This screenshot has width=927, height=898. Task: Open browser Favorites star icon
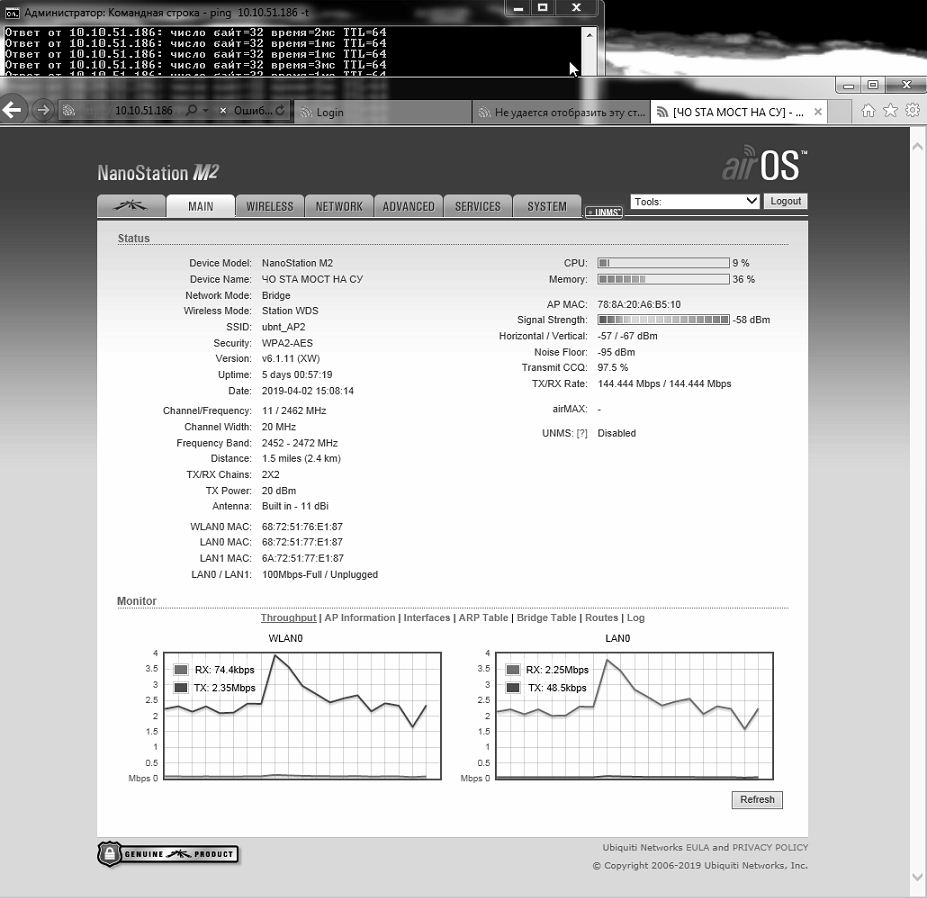[x=890, y=111]
